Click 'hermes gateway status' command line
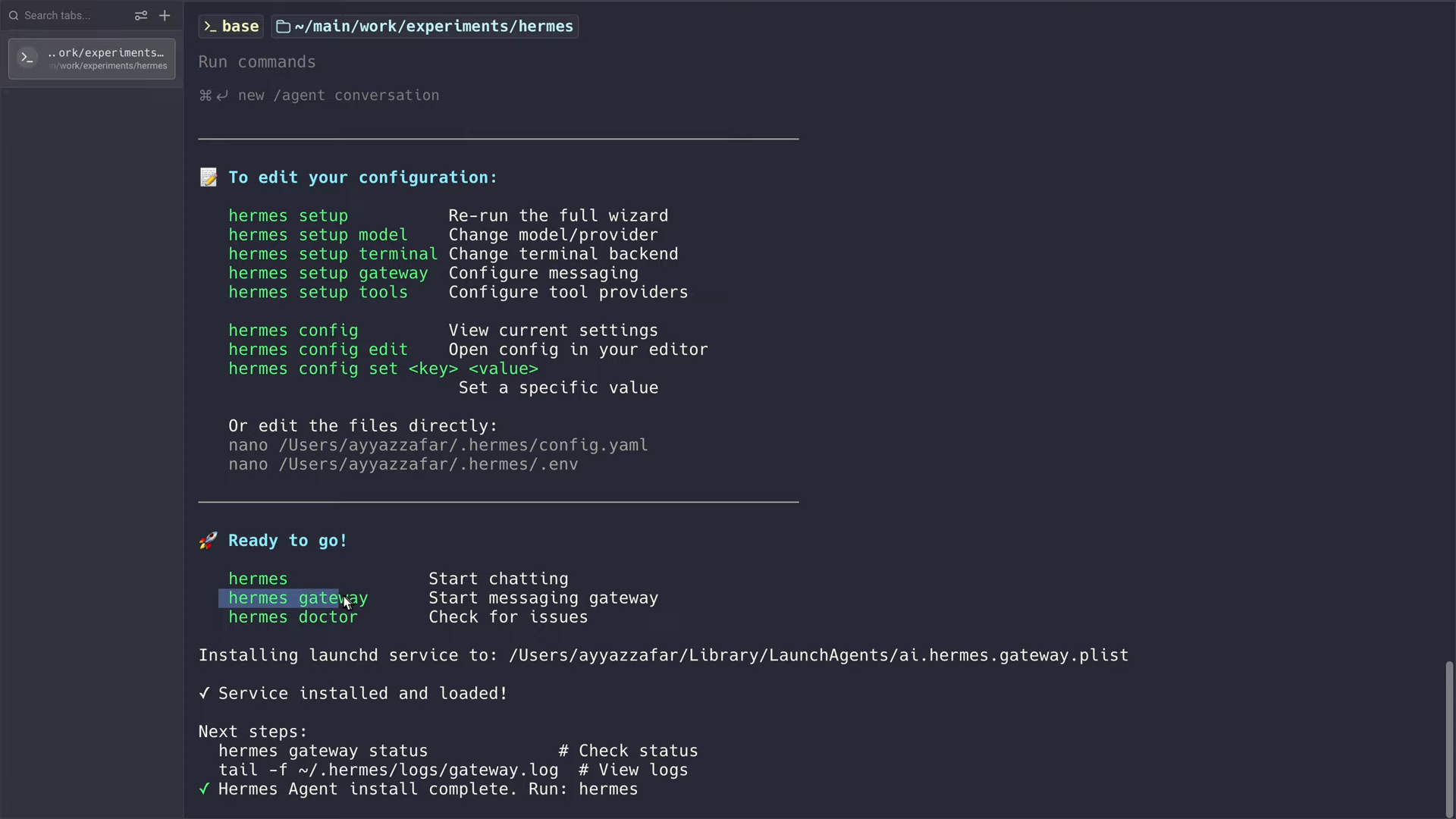Image resolution: width=1456 pixels, height=819 pixels. (323, 751)
